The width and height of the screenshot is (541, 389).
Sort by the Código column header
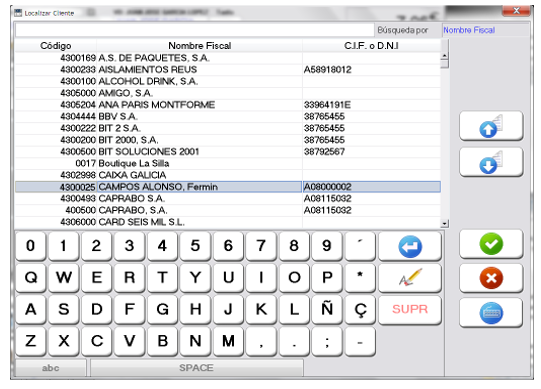coord(56,46)
